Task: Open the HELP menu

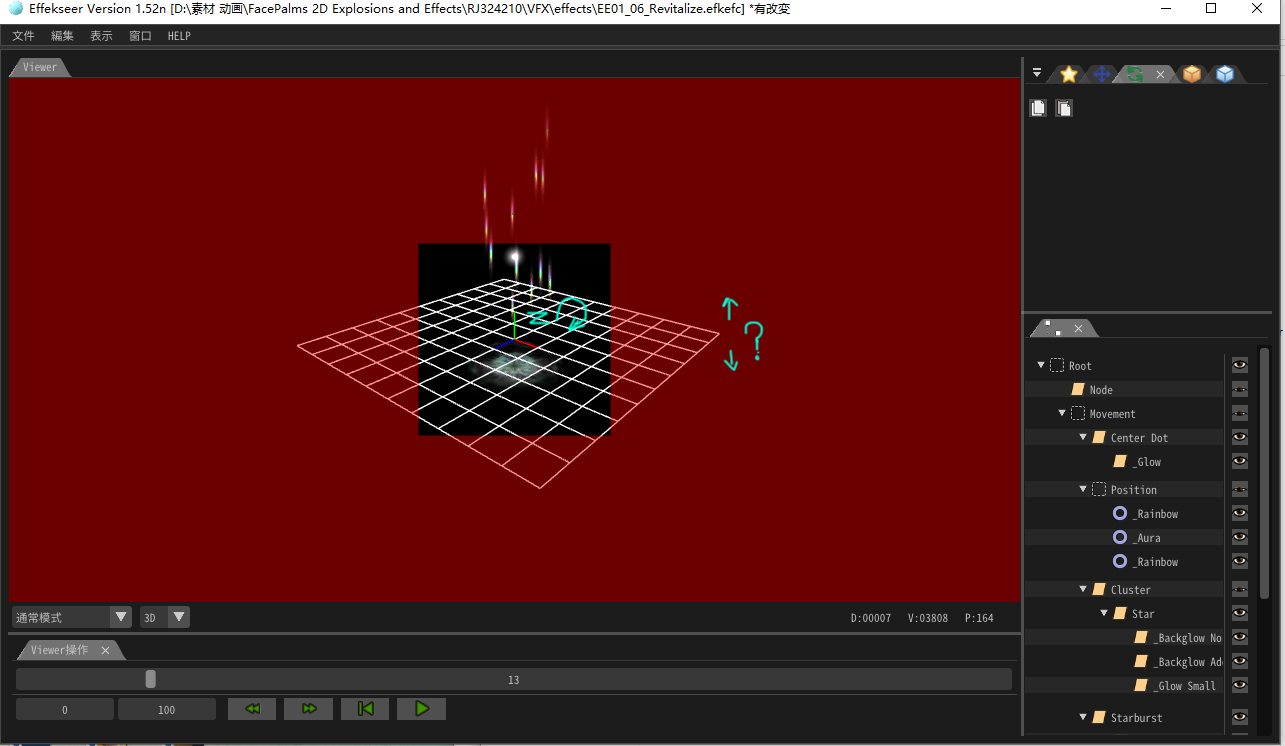Action: pos(179,36)
